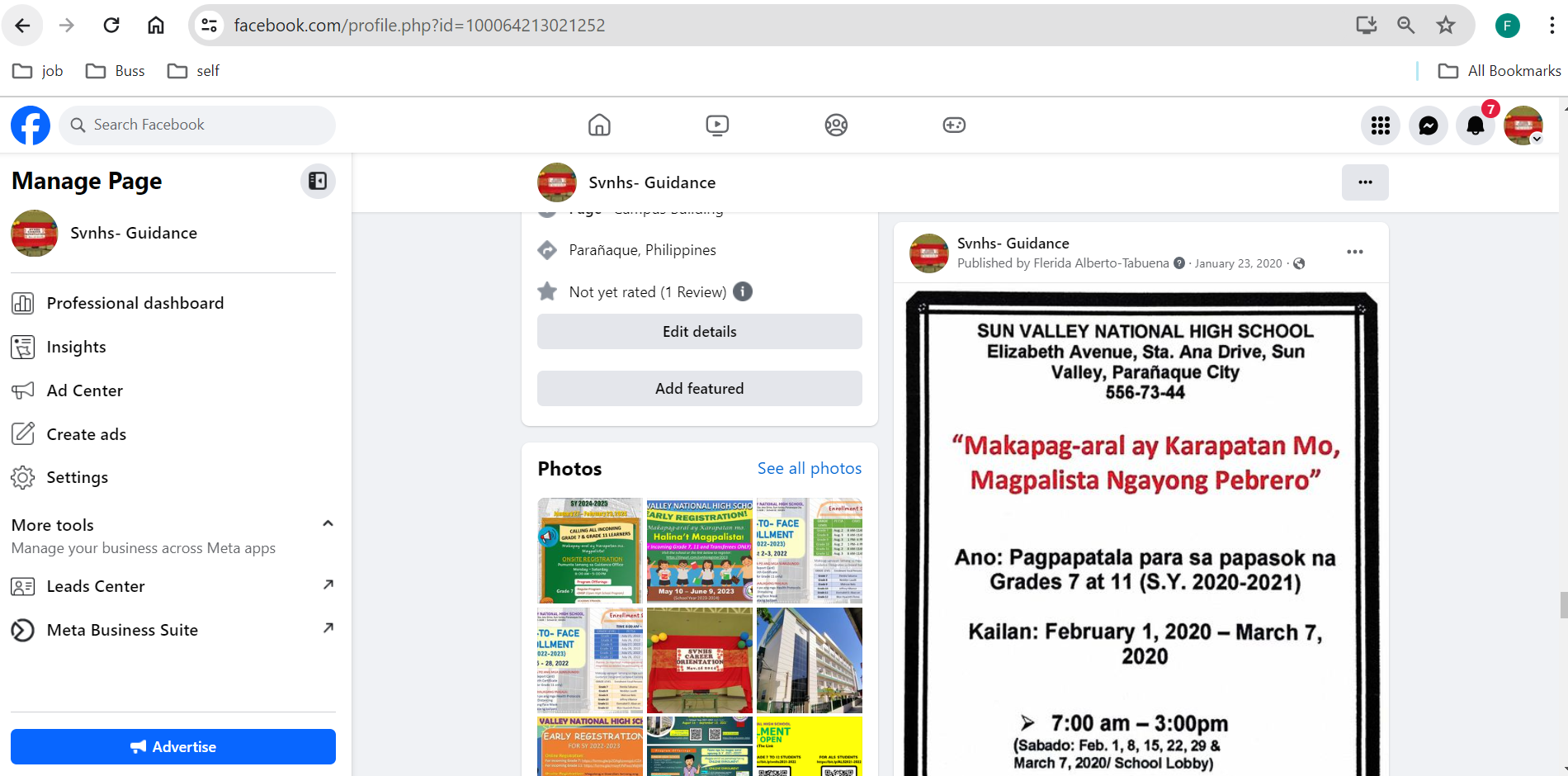Open the Facebook Video tab

pos(717,125)
